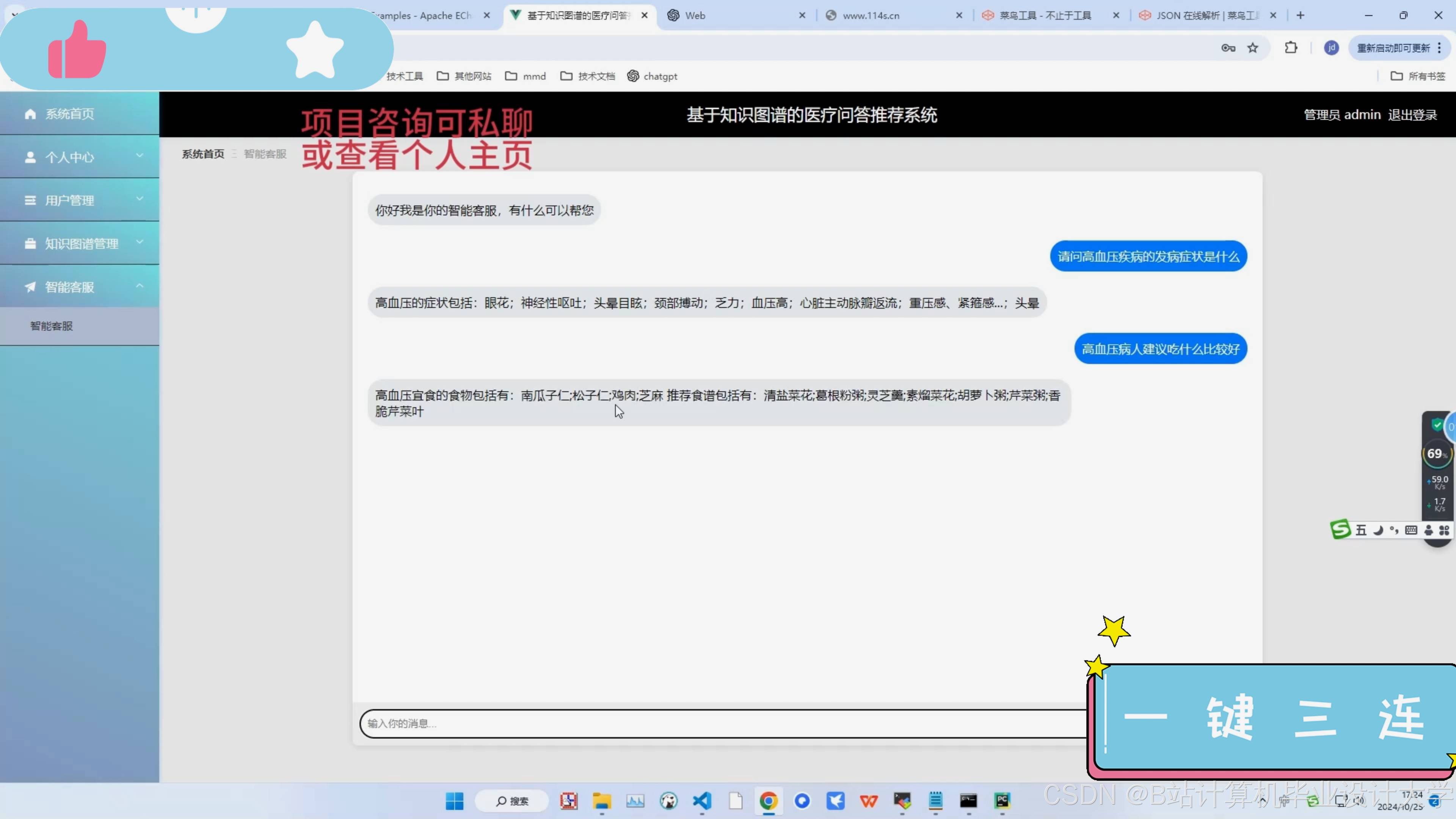This screenshot has width=1456, height=819.
Task: Open WPS Office from the taskbar
Action: [x=869, y=801]
